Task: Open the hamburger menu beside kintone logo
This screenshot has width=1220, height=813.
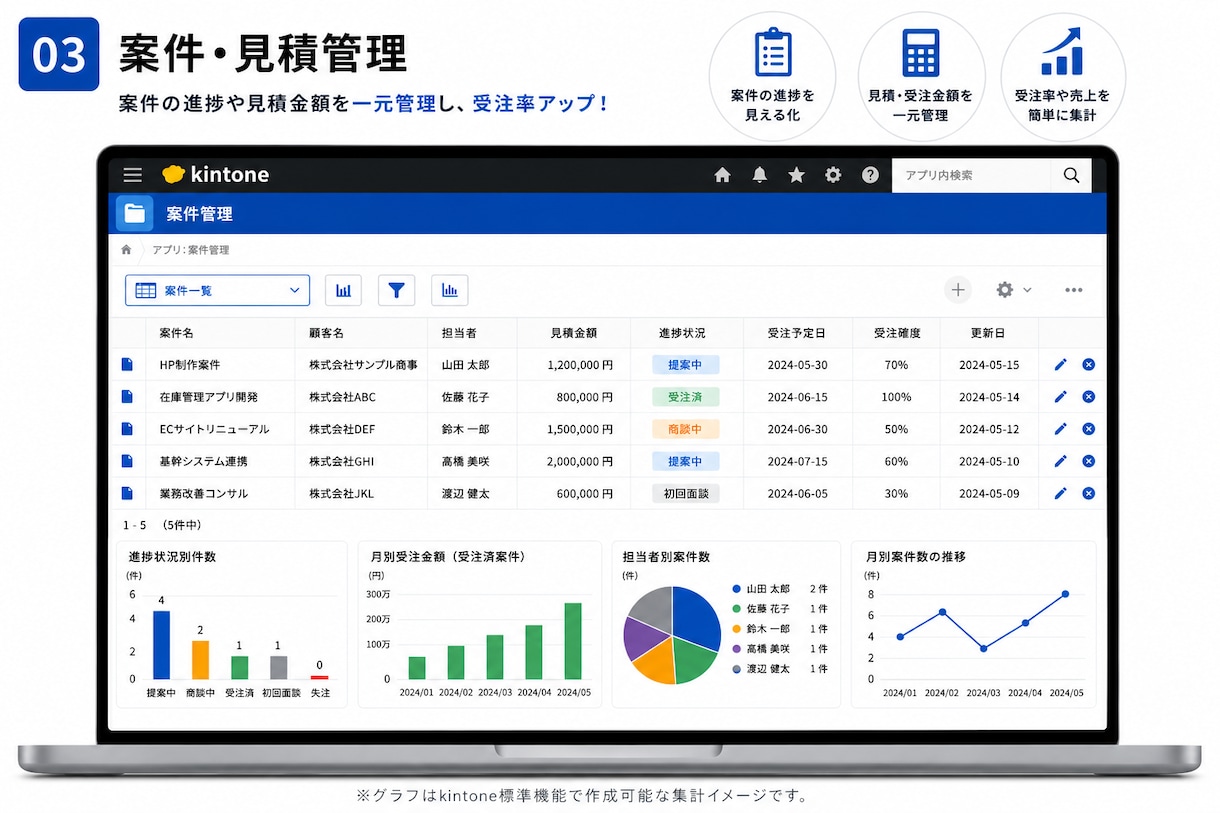Action: coord(133,175)
